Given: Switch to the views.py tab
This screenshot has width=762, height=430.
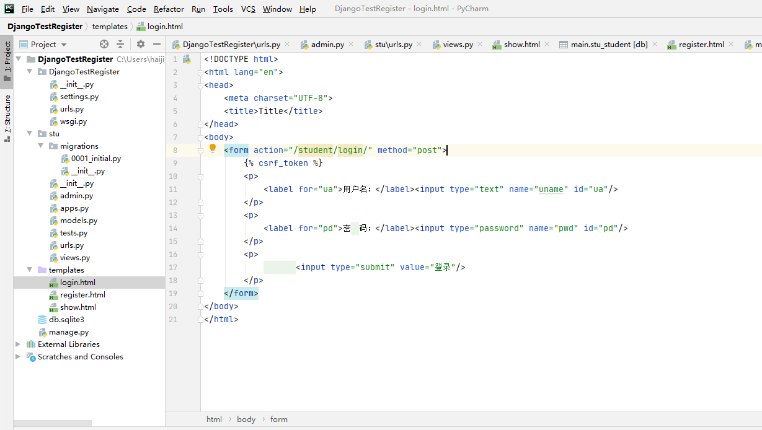Looking at the screenshot, I should (x=458, y=45).
